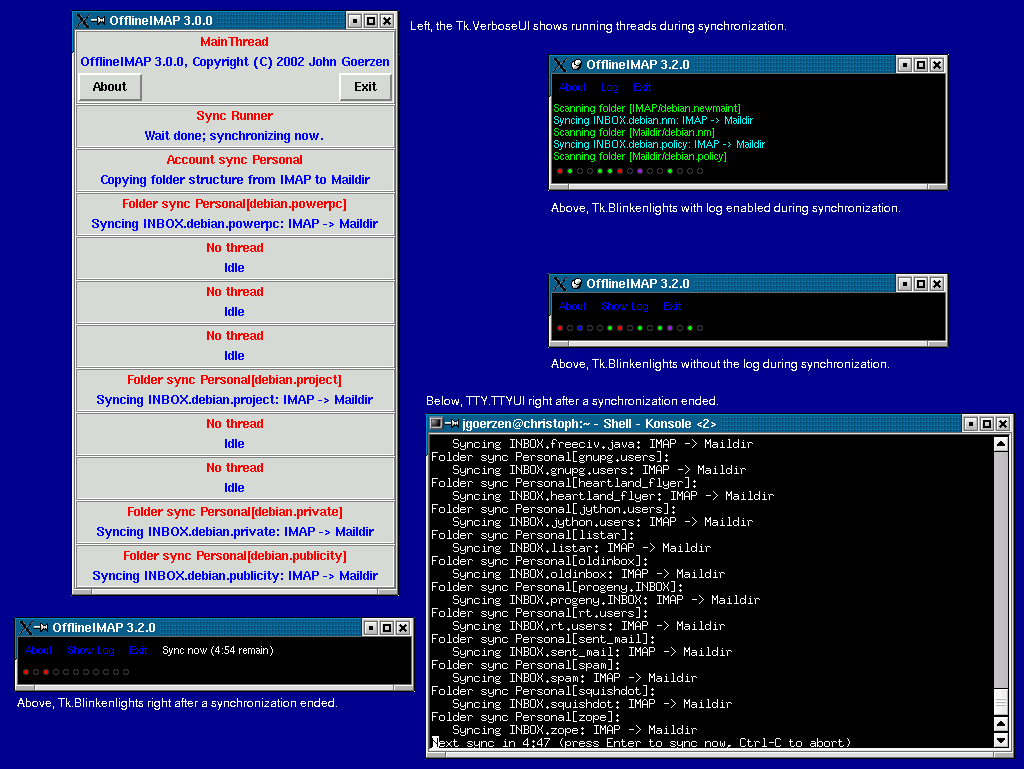The width and height of the screenshot is (1024, 769).
Task: Click the Konsole scrollbar down arrow
Action: coord(1002,740)
